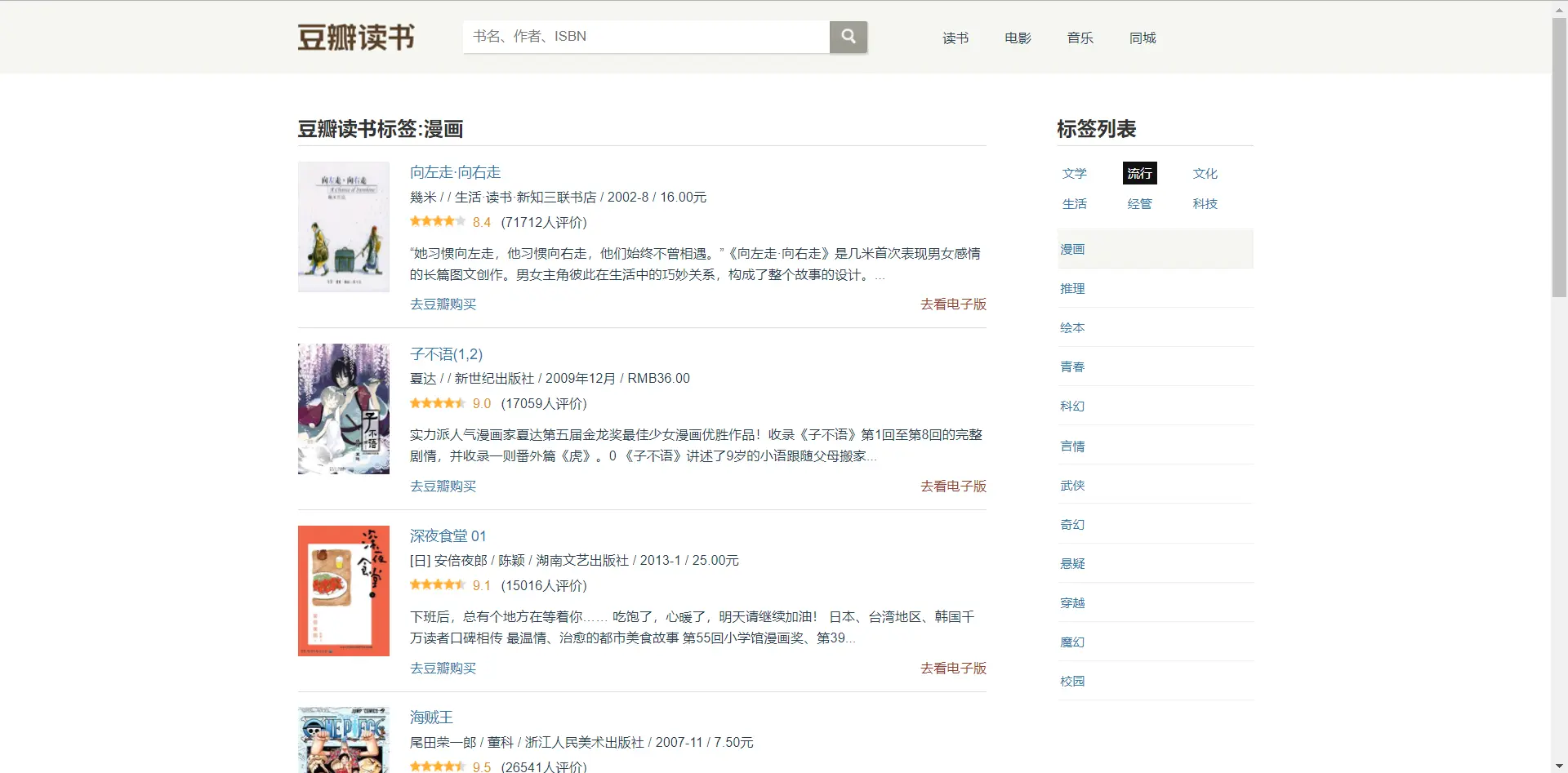This screenshot has width=1568, height=773.
Task: Focus the 书名、作者、ISBN search field
Action: point(646,37)
